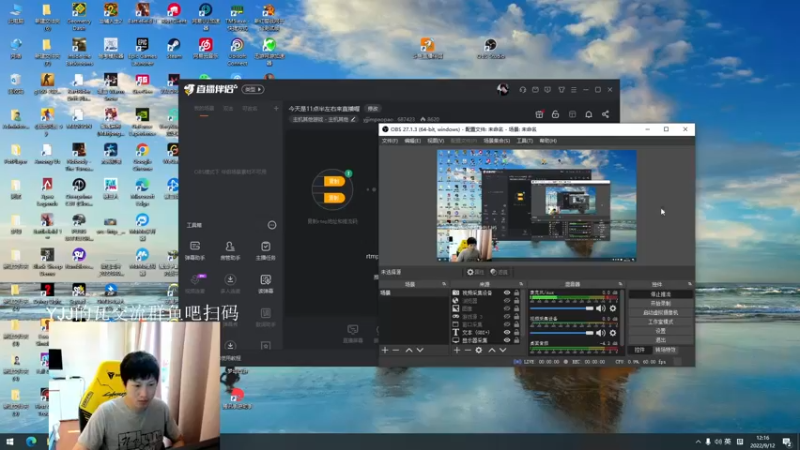Add a new scene in OBS Scenes panel
The width and height of the screenshot is (800, 450).
pos(385,350)
